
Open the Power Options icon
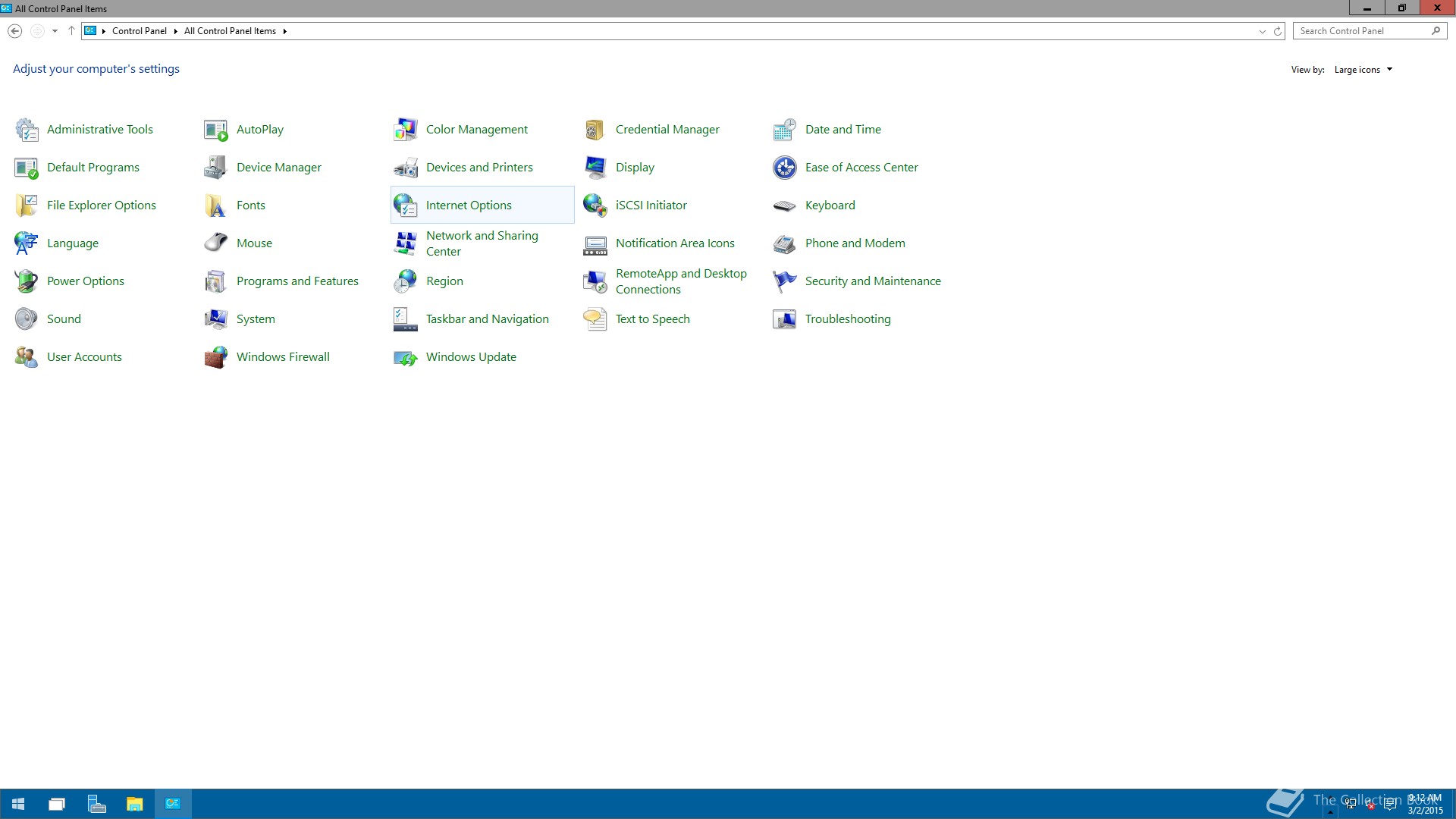click(x=27, y=281)
